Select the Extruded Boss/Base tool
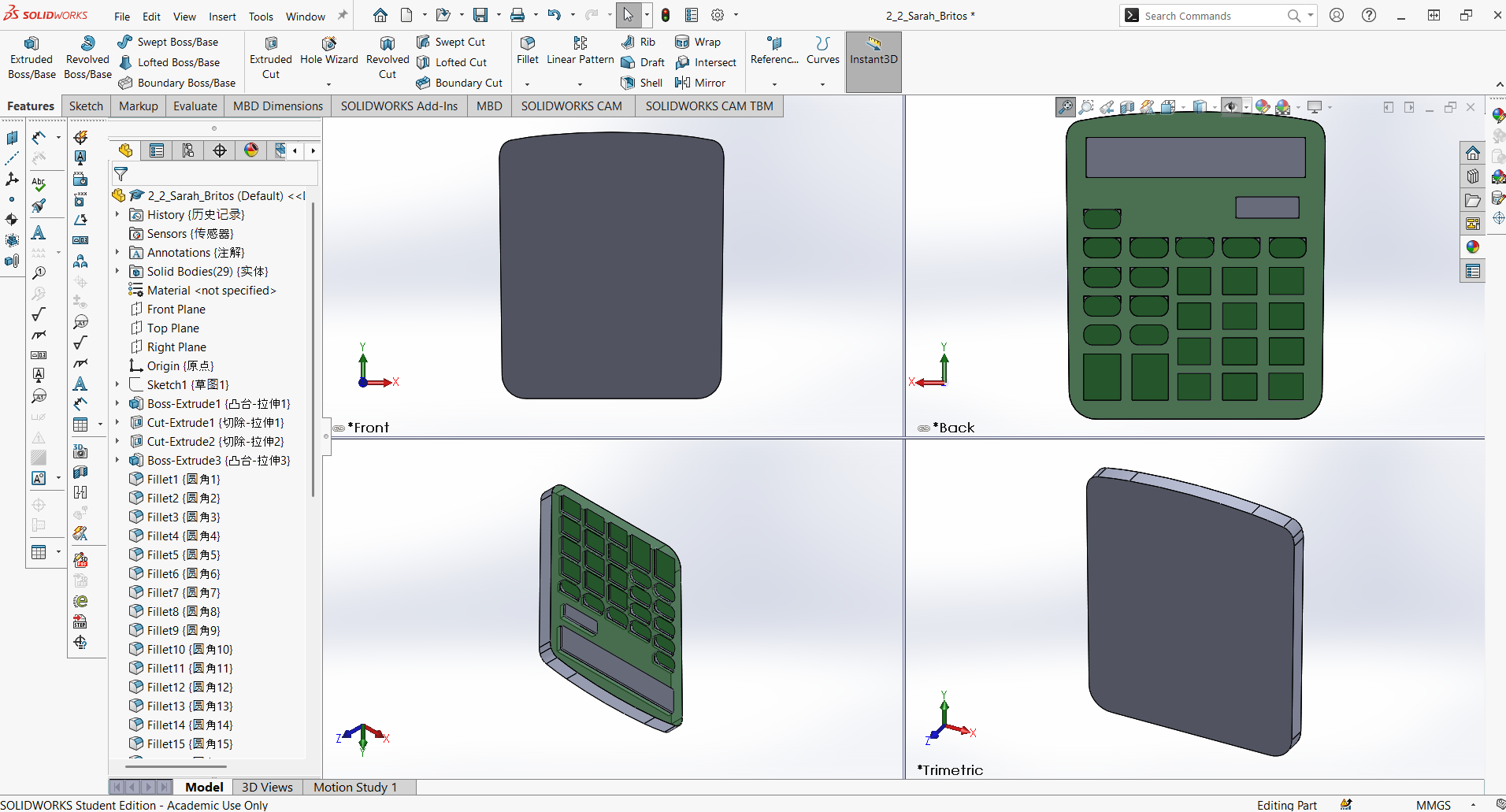The width and height of the screenshot is (1506, 812). (32, 57)
